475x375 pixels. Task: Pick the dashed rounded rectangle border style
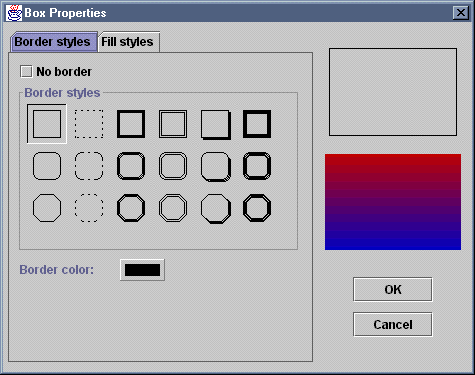tap(89, 166)
